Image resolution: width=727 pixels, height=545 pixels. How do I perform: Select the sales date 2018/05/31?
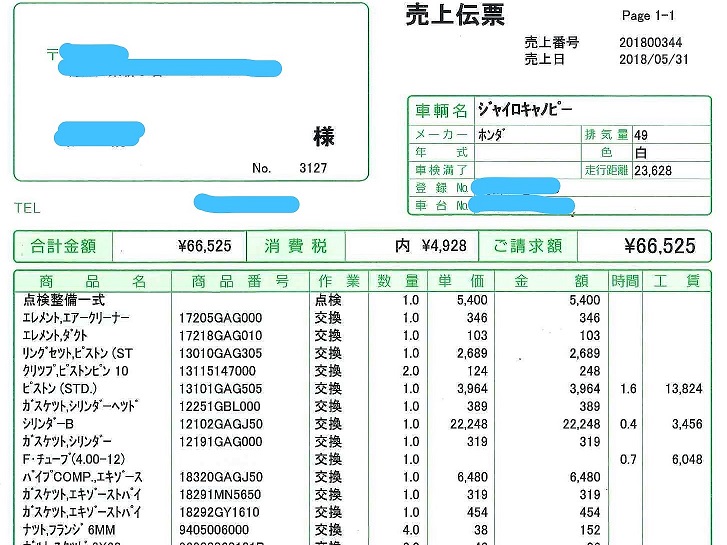[651, 59]
